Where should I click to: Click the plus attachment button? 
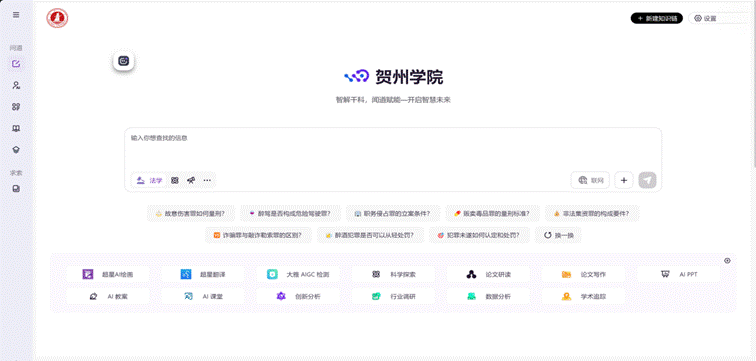point(624,180)
